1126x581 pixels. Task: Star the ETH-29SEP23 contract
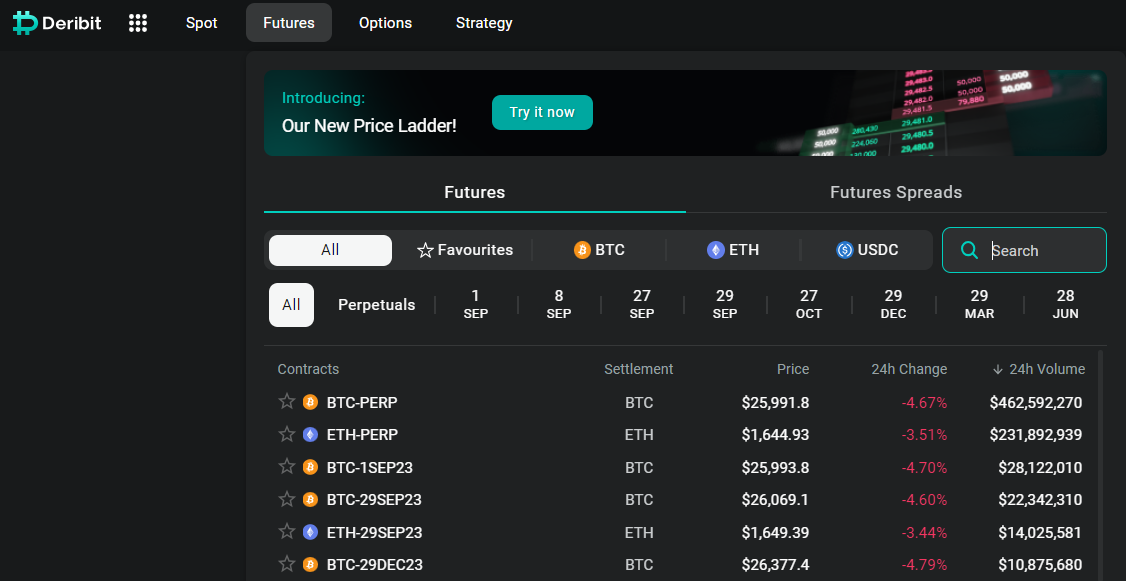point(287,531)
